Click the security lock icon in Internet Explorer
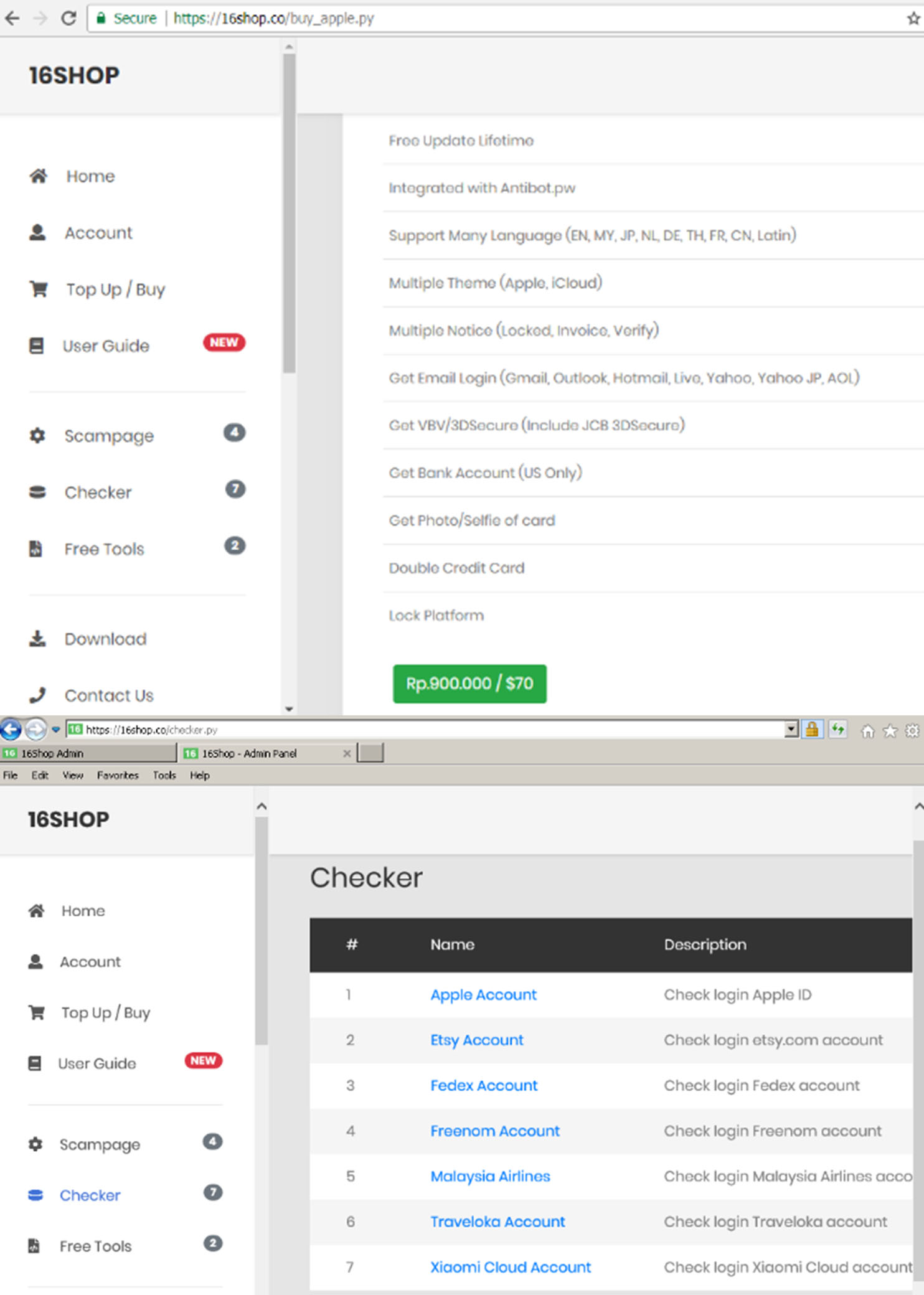This screenshot has height=1295, width=924. tap(812, 730)
